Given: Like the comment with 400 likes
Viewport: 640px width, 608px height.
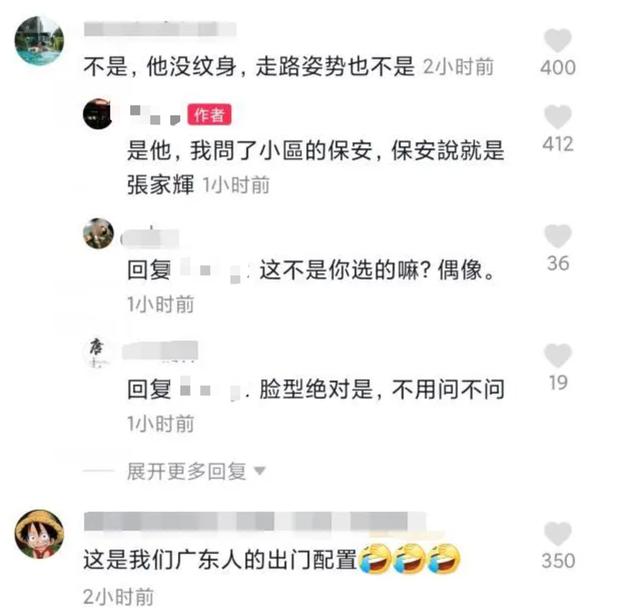Looking at the screenshot, I should 558,41.
